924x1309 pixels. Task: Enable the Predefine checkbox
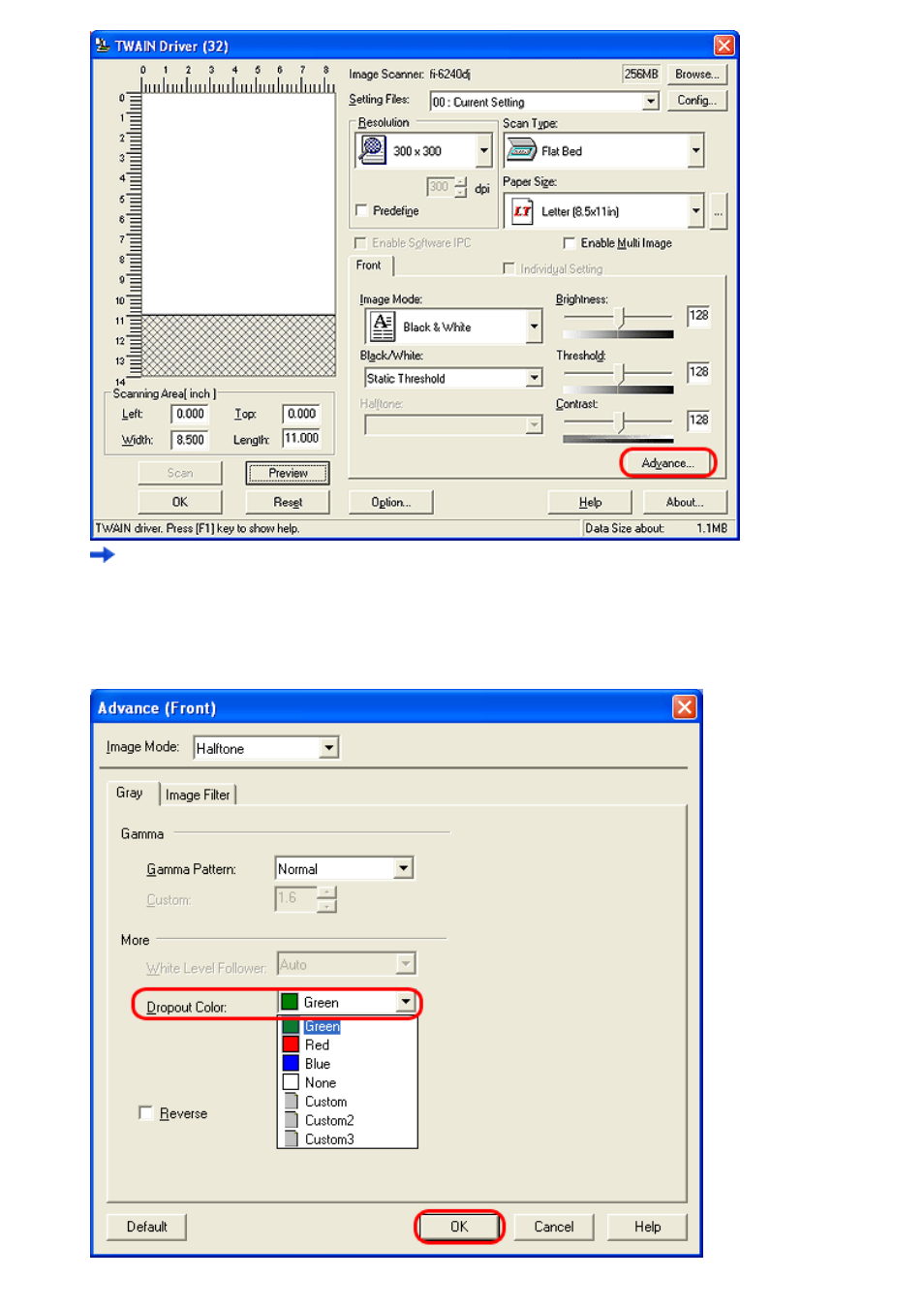pos(361,210)
